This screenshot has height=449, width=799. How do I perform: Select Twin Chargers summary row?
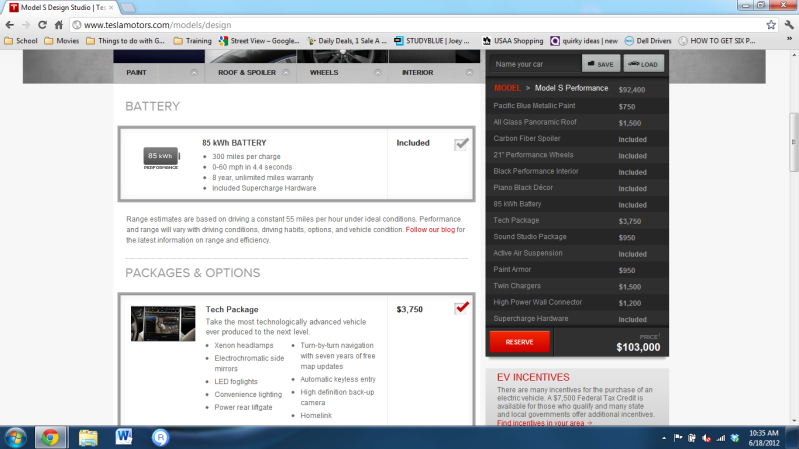577,286
